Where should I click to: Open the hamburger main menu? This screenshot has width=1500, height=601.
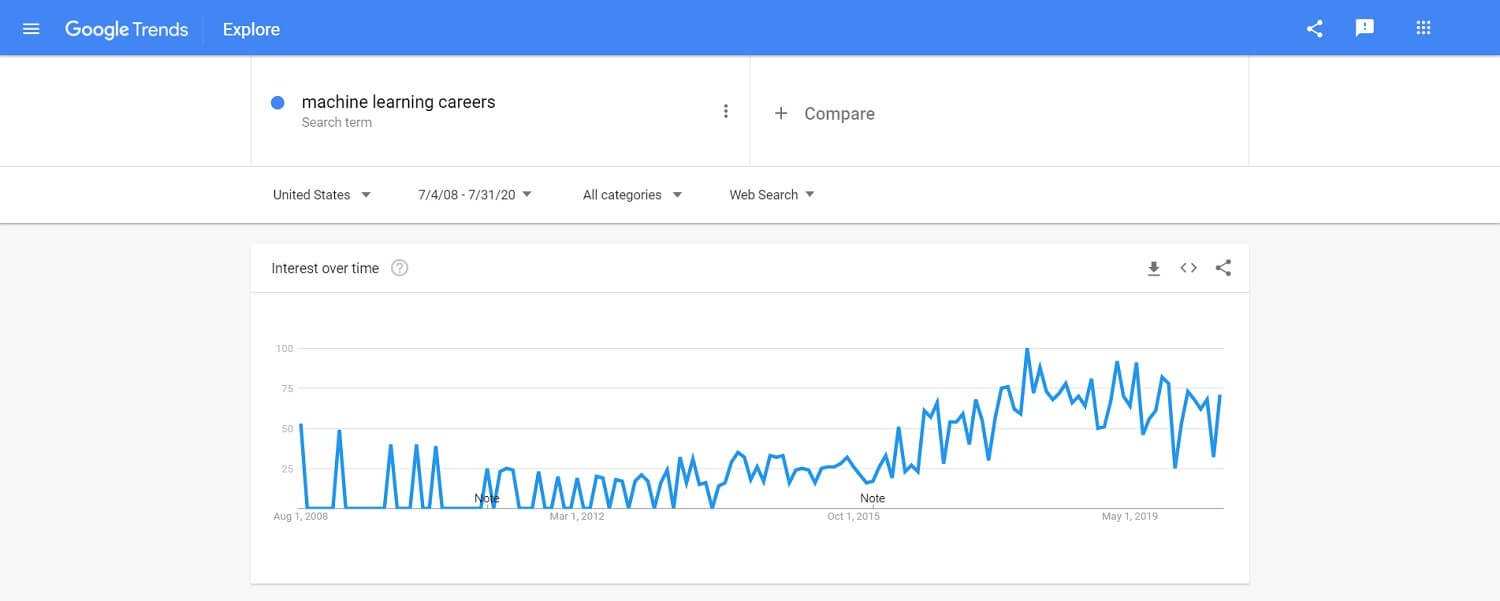point(31,29)
